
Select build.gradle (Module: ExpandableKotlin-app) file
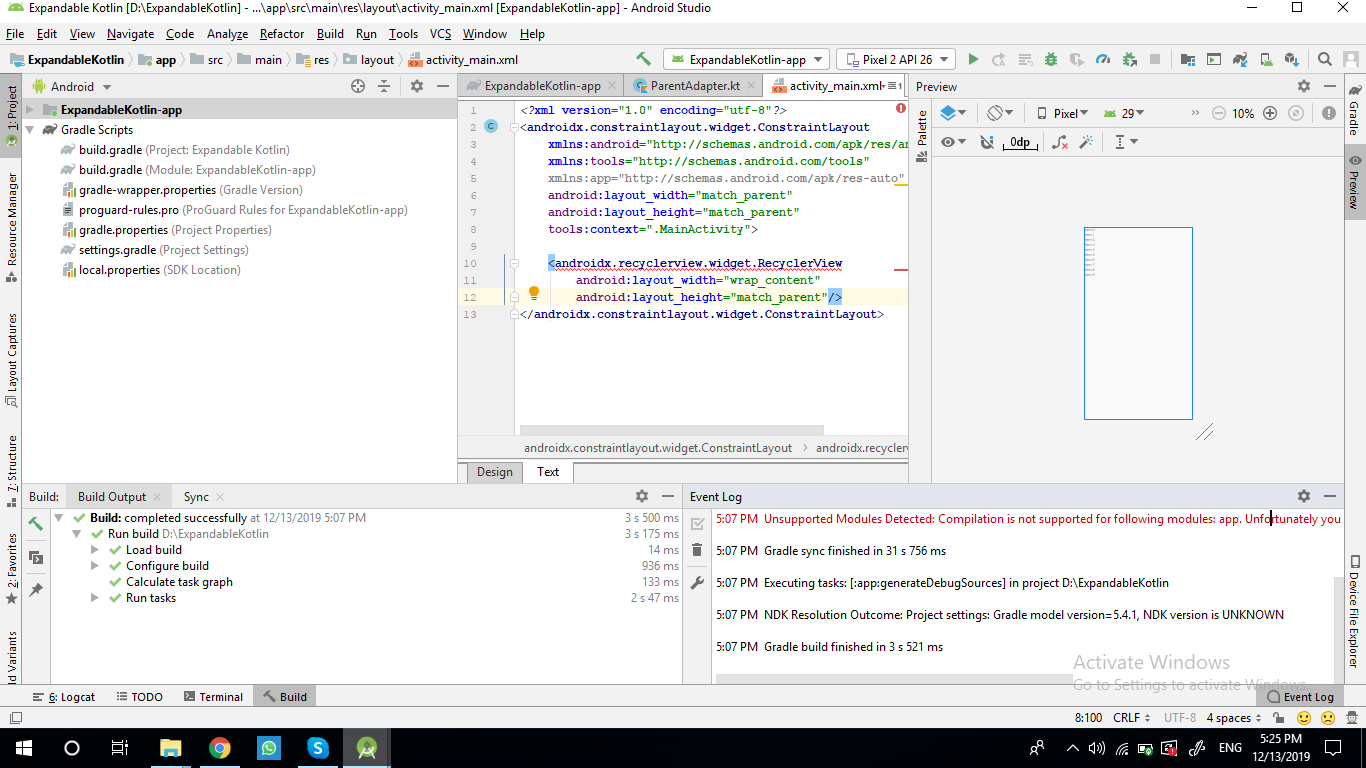196,170
